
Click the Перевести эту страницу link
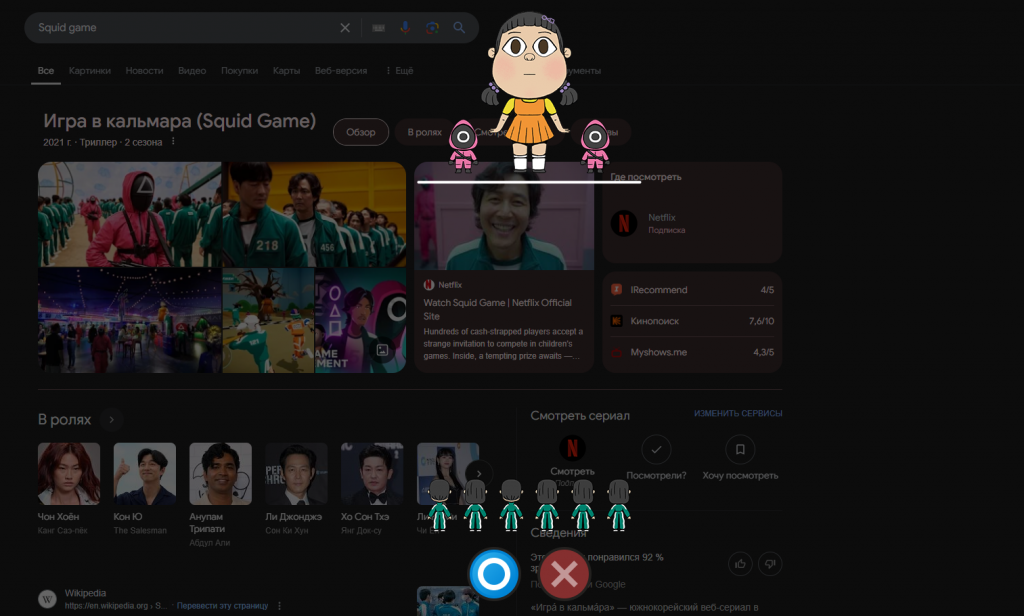(x=223, y=606)
